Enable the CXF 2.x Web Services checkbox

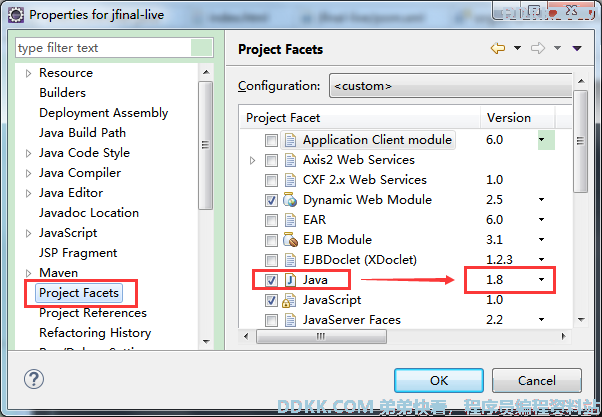271,180
